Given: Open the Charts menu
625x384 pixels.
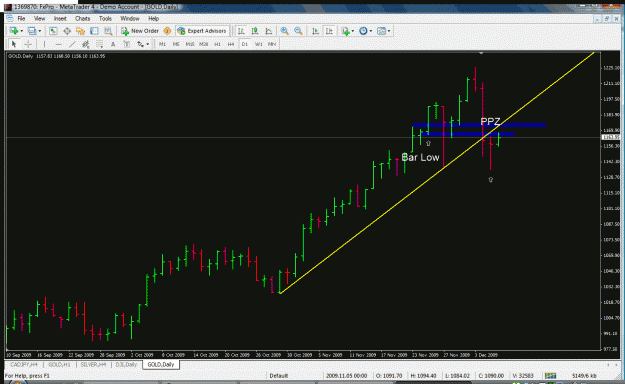Looking at the screenshot, I should [83, 19].
